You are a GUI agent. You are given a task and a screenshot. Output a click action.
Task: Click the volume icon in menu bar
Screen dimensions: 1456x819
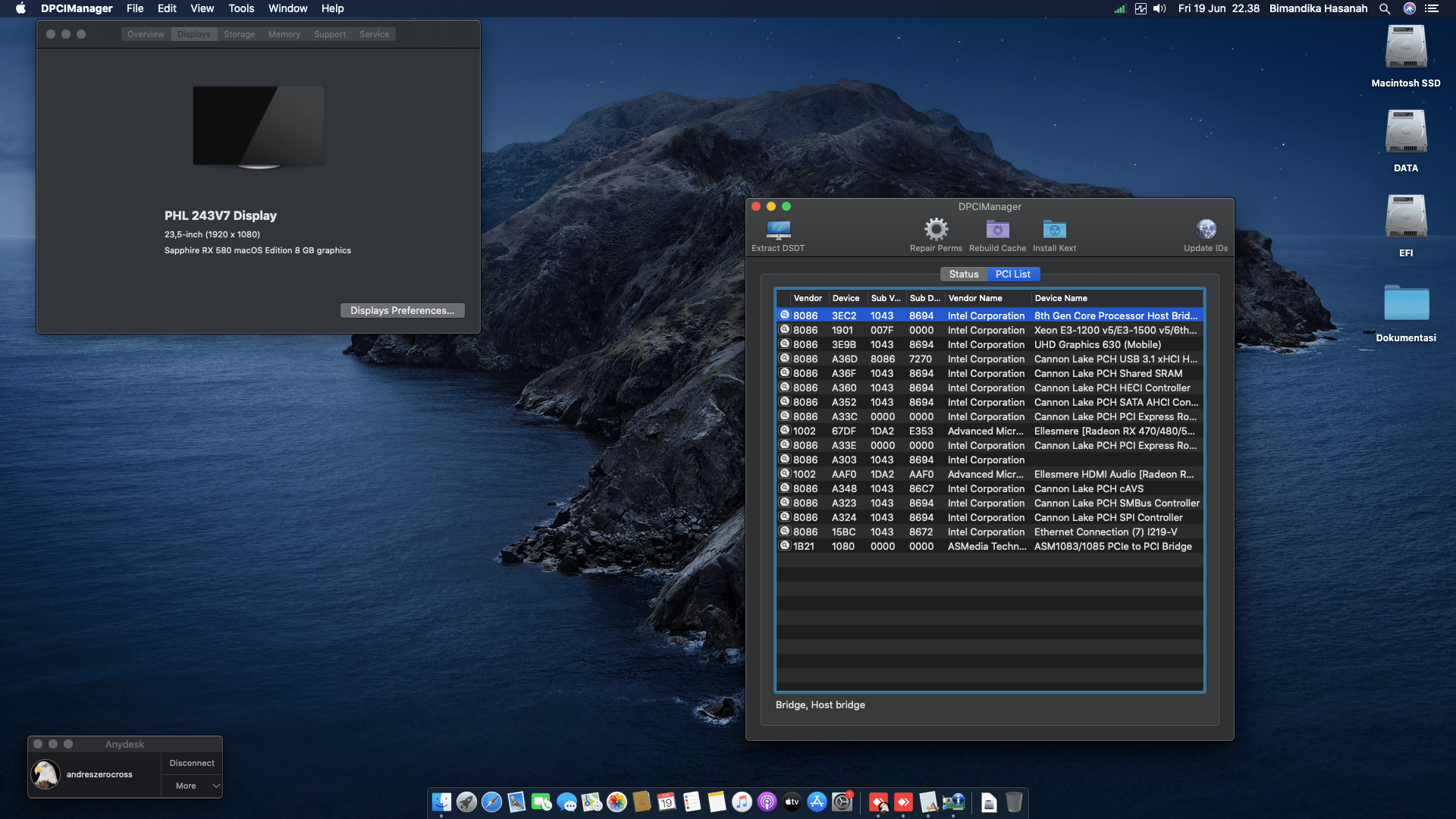click(x=1159, y=8)
